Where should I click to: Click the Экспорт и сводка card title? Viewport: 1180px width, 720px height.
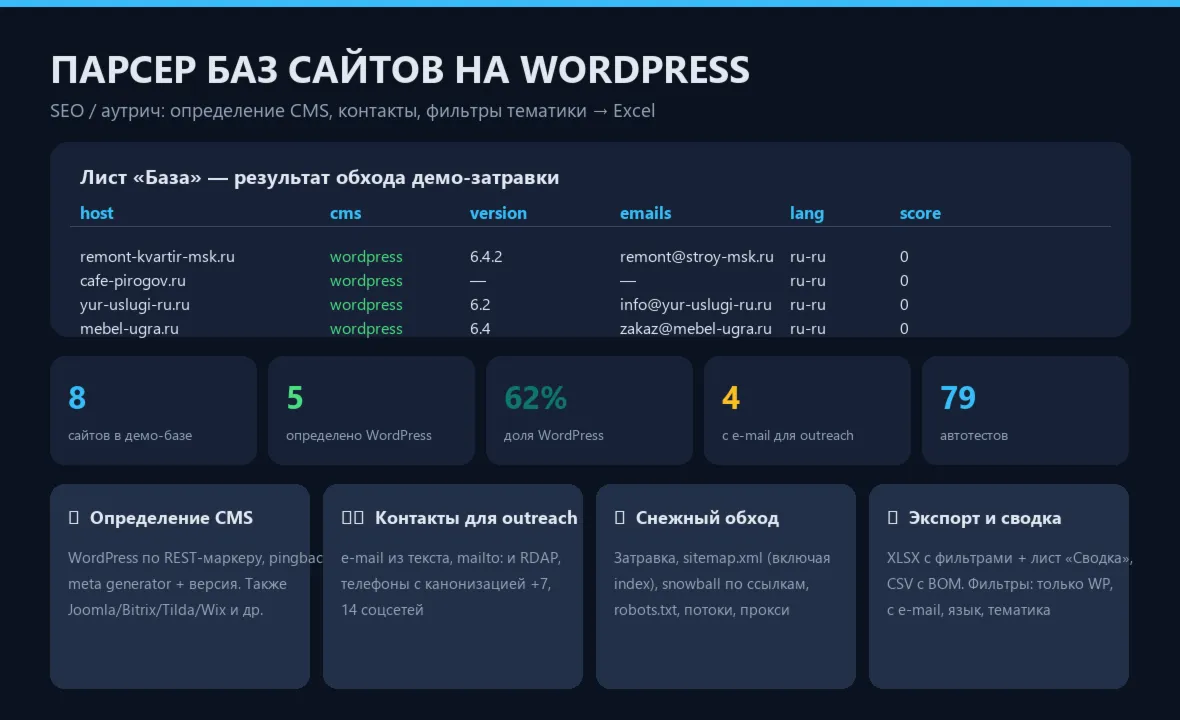tap(984, 518)
